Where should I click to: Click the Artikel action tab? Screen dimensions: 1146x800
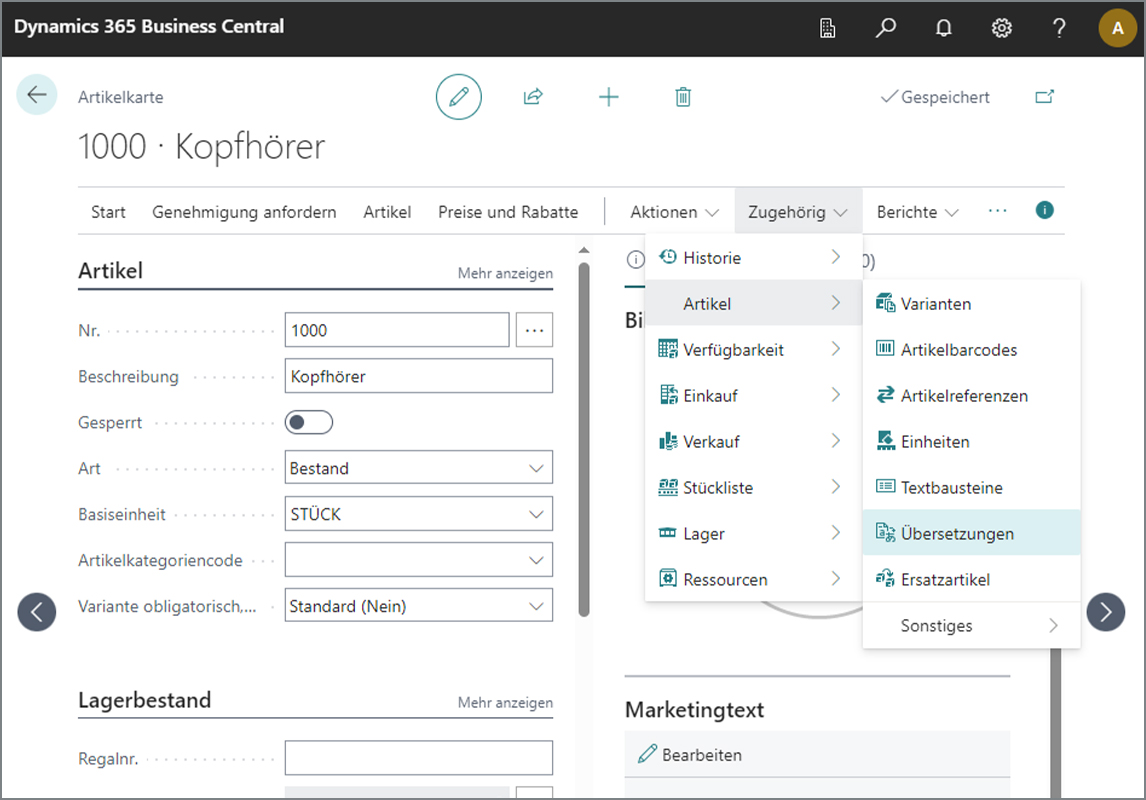(x=387, y=212)
